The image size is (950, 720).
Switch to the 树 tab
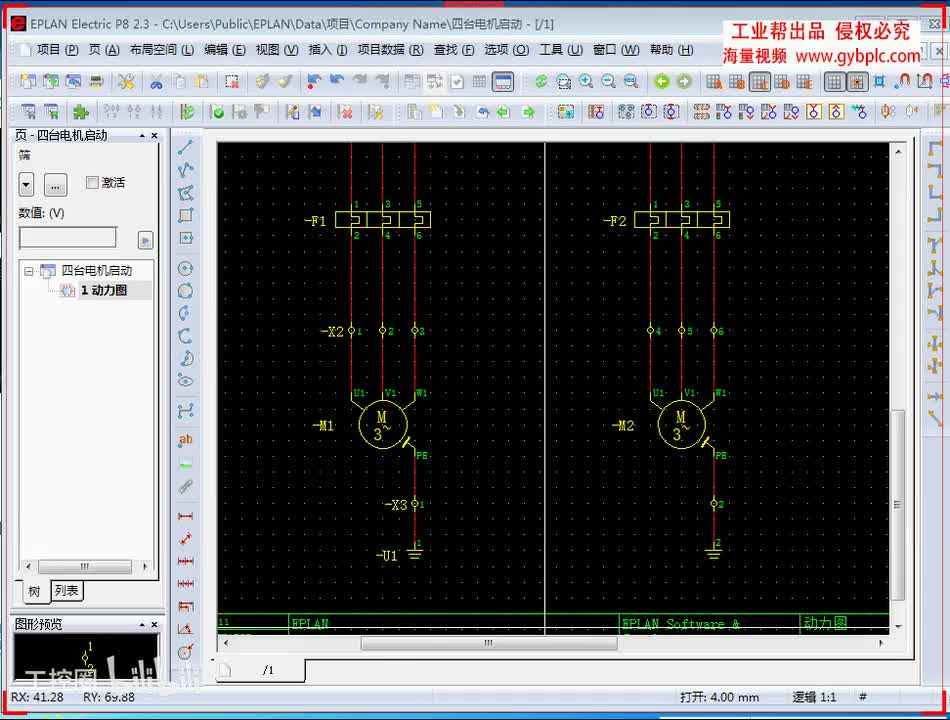[x=35, y=591]
